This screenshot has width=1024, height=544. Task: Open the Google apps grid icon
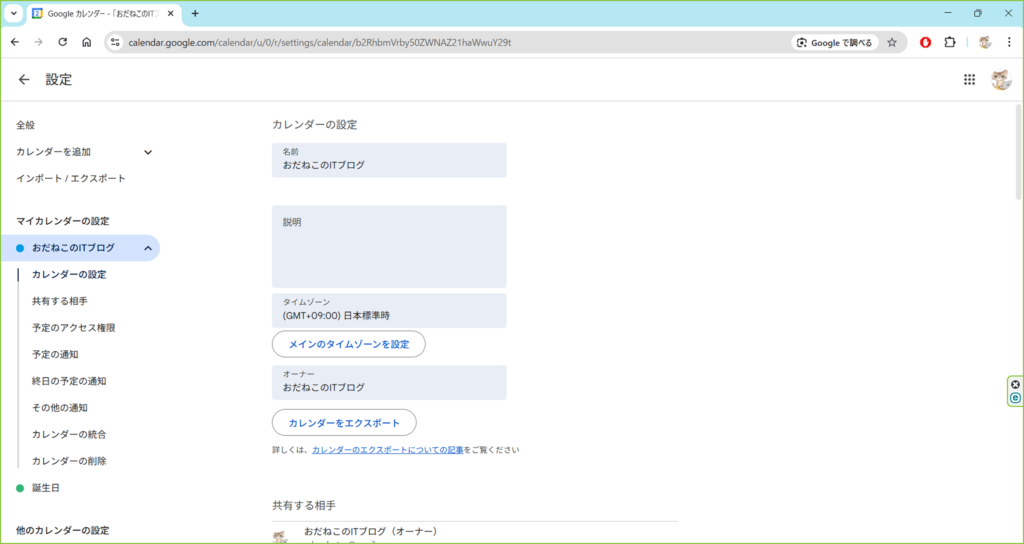[x=969, y=80]
